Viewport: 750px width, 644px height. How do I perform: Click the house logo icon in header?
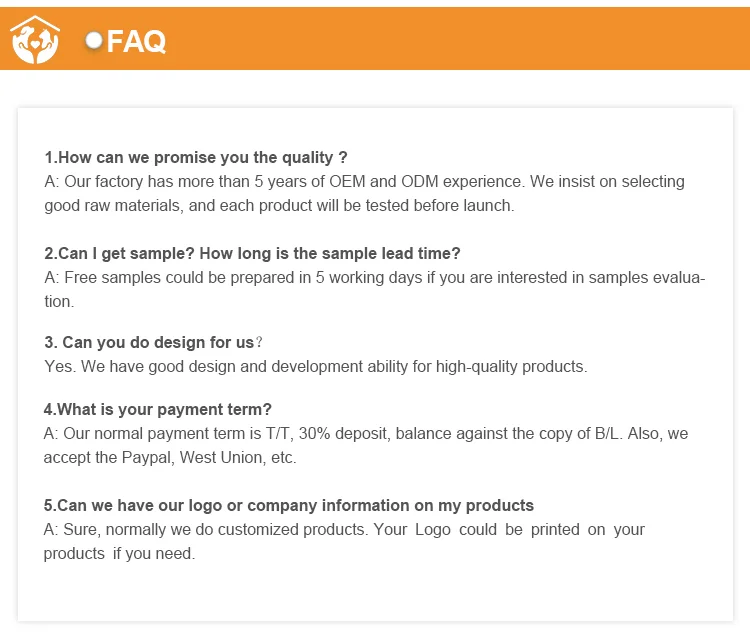[35, 40]
